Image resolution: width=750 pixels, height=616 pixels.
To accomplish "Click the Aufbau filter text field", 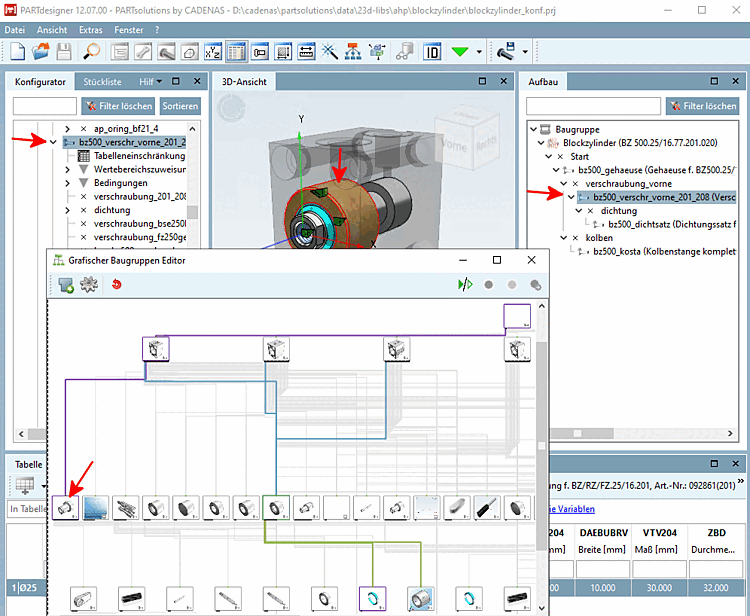I will pos(593,105).
